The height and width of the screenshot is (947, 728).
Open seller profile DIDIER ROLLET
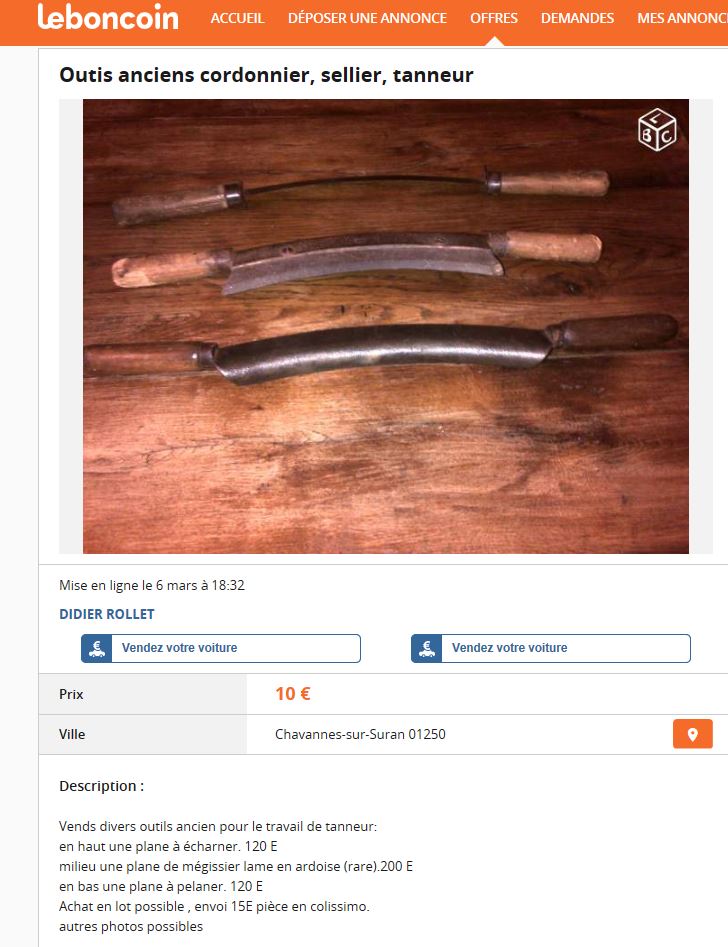pyautogui.click(x=107, y=614)
